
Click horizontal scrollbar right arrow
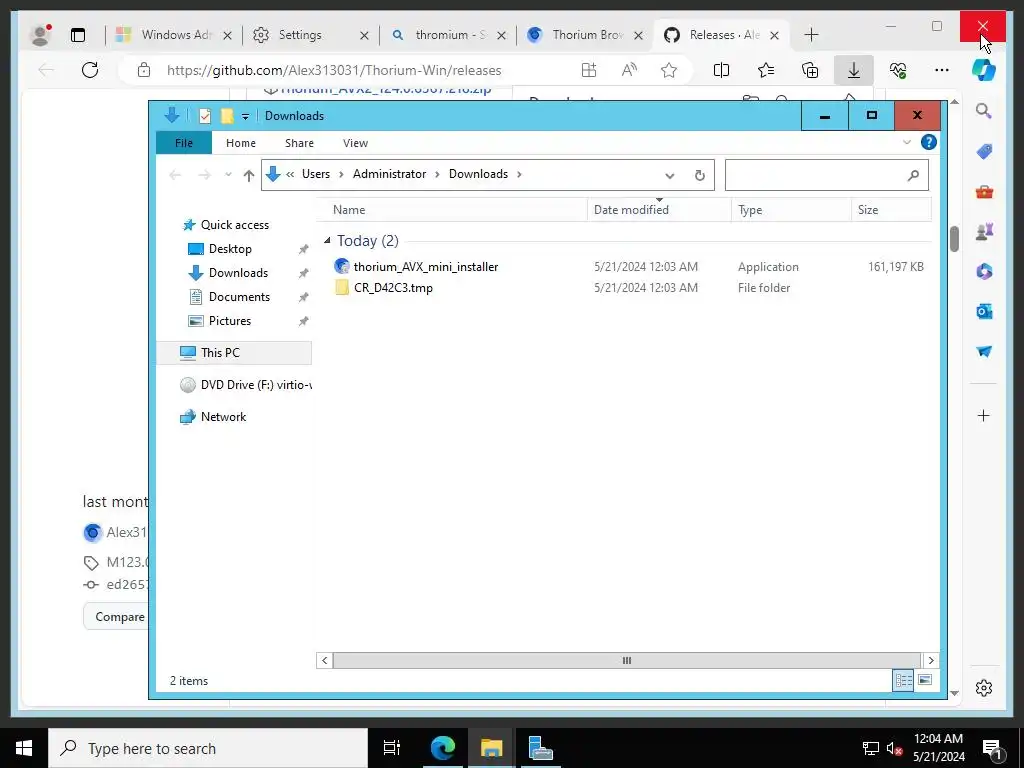(931, 660)
